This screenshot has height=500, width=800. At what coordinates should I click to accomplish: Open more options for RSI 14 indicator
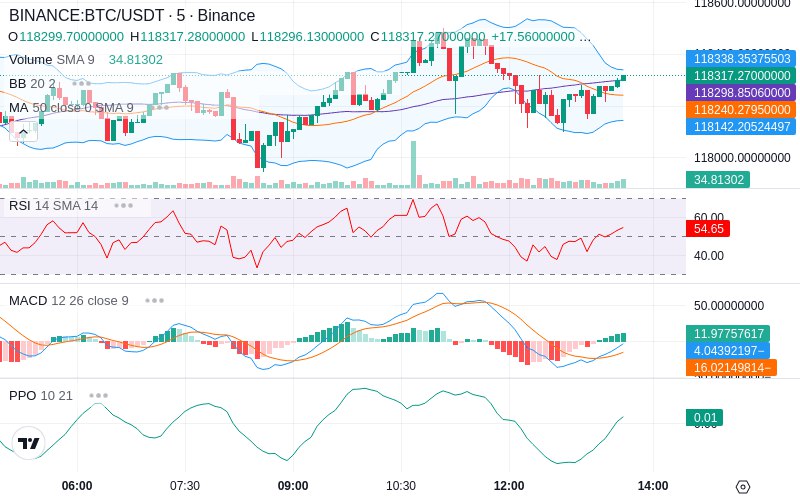123,206
